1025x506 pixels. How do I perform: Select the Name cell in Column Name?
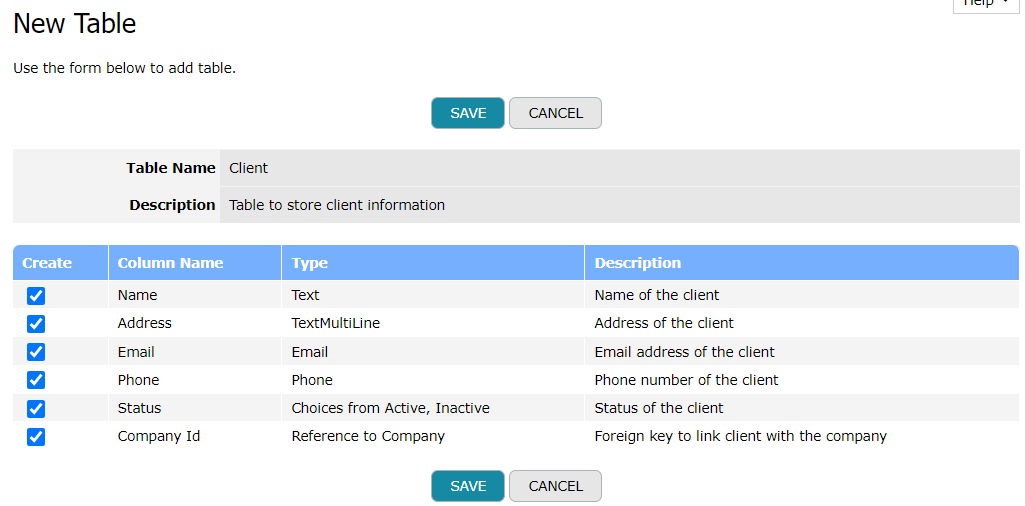[195, 295]
